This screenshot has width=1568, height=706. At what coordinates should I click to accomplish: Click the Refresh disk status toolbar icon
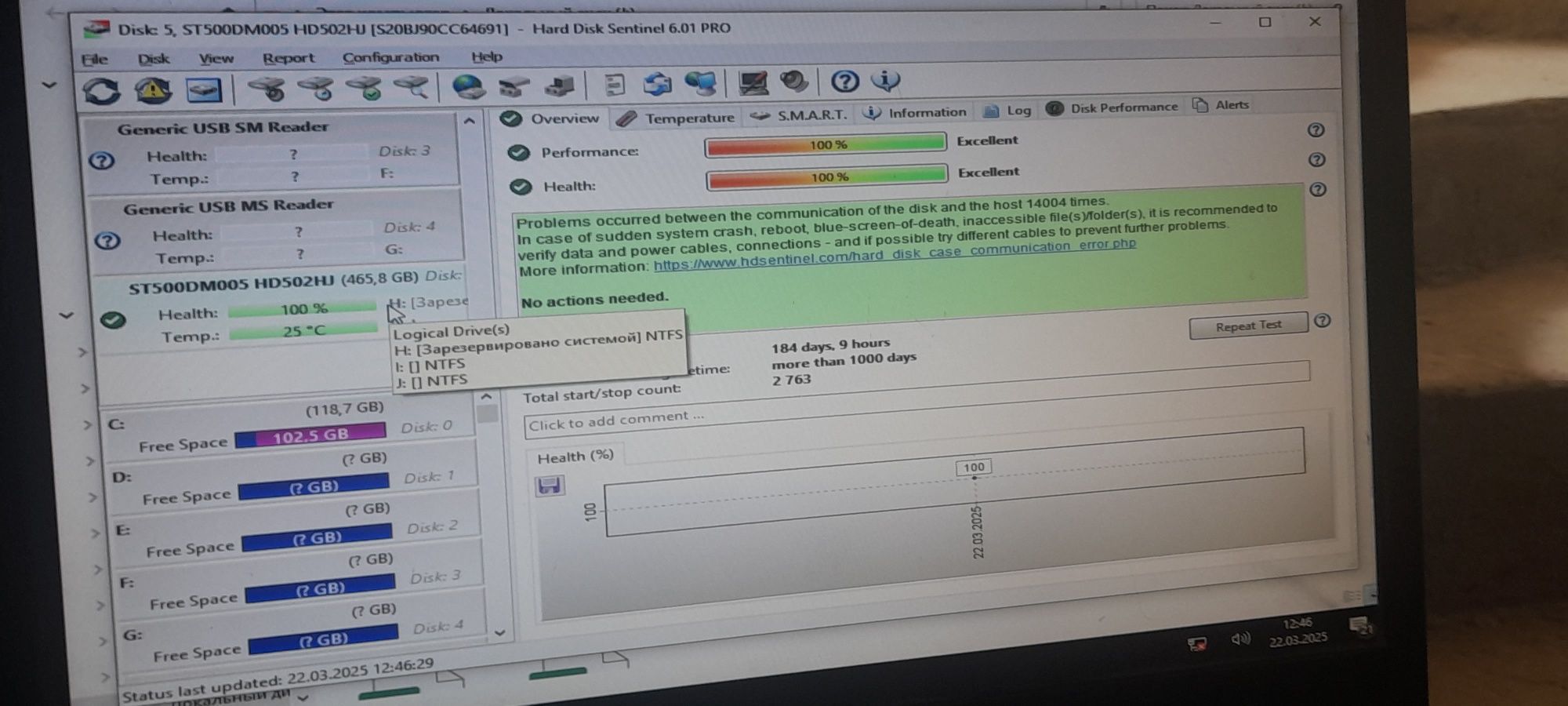tap(102, 91)
